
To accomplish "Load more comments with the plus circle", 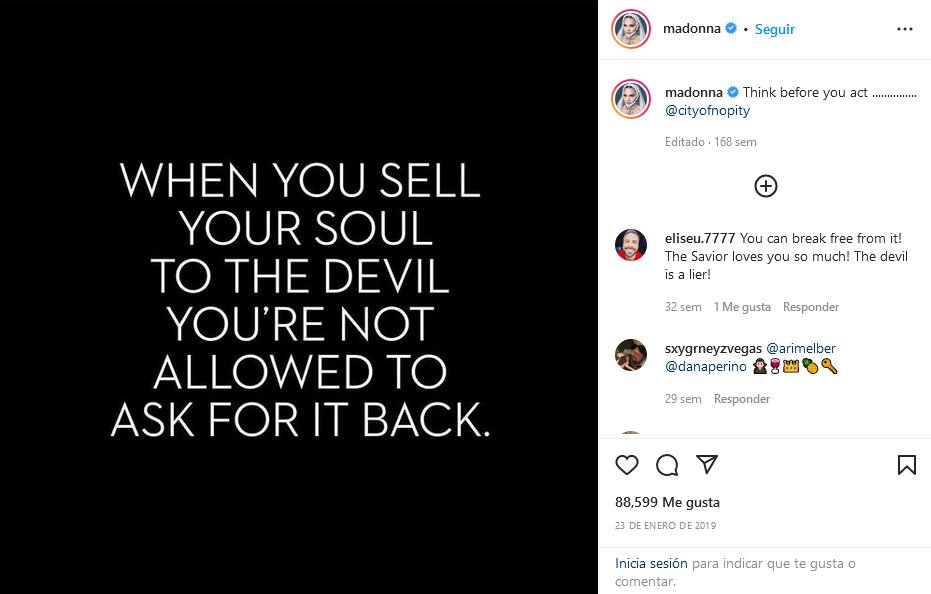I will 765,186.
